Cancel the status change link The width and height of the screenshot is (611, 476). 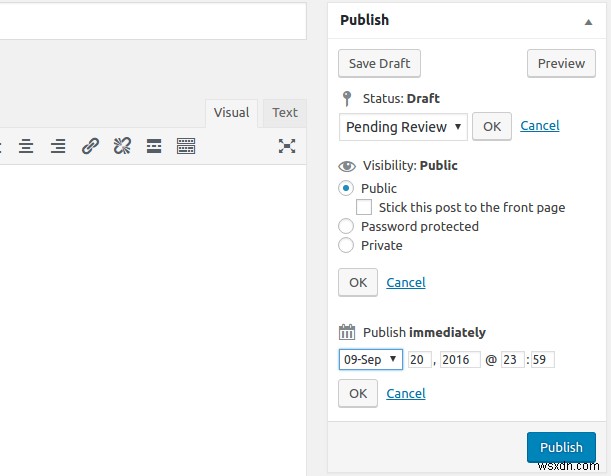tap(540, 125)
